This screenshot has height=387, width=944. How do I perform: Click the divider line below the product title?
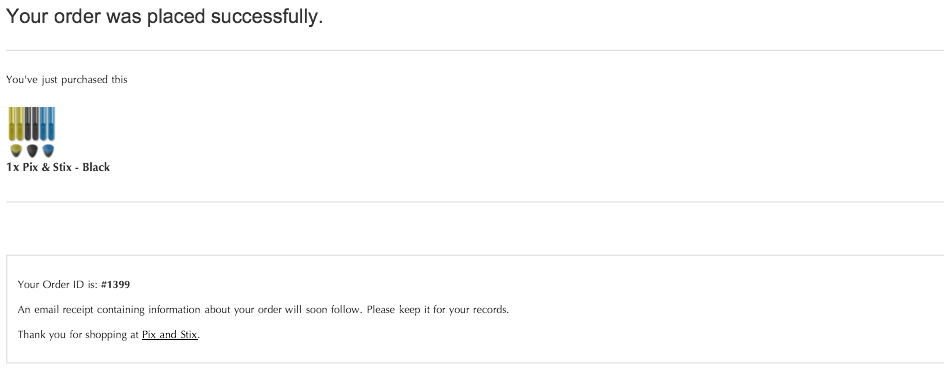475,202
